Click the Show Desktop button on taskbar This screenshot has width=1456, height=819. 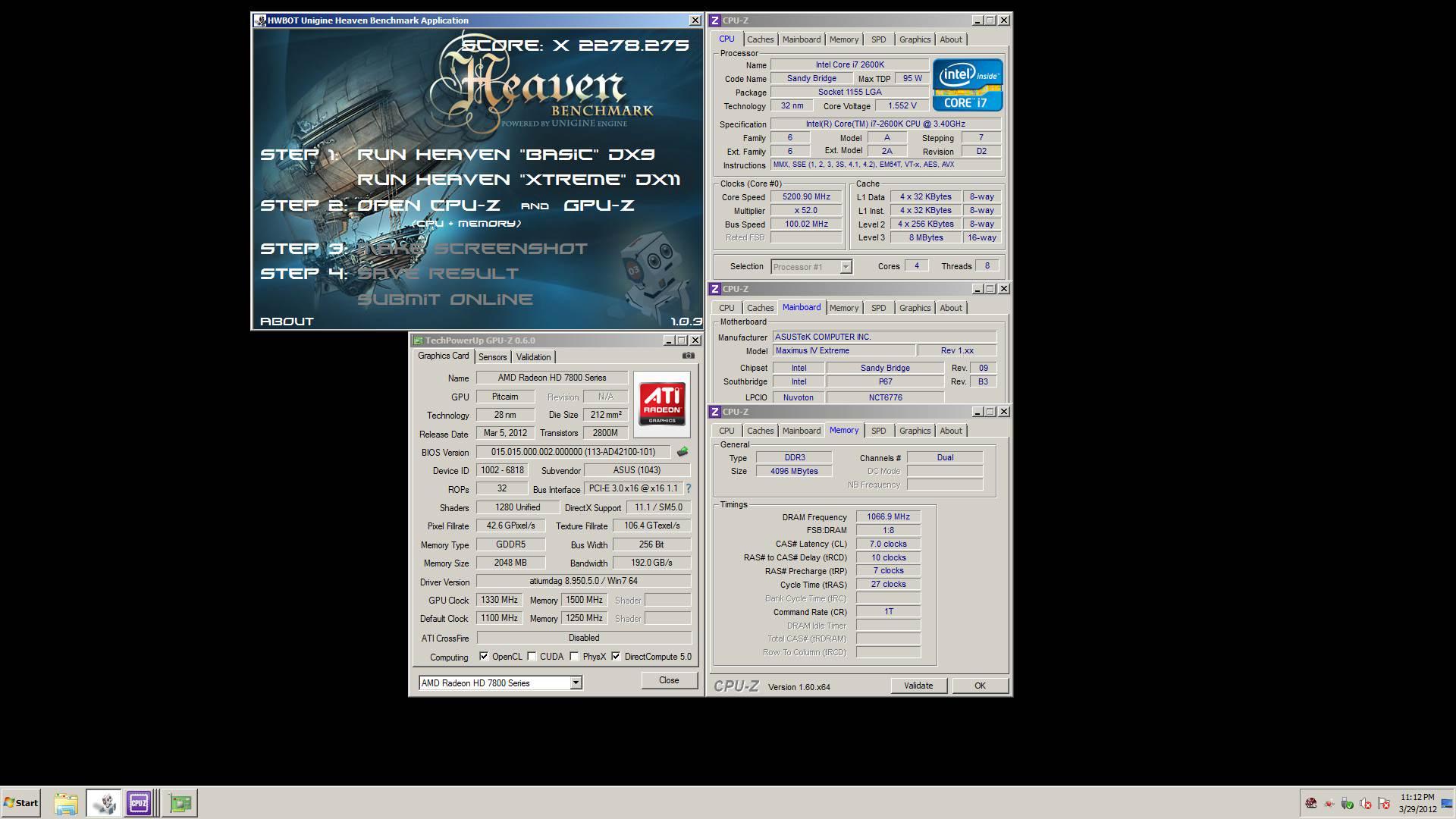pyautogui.click(x=1447, y=803)
